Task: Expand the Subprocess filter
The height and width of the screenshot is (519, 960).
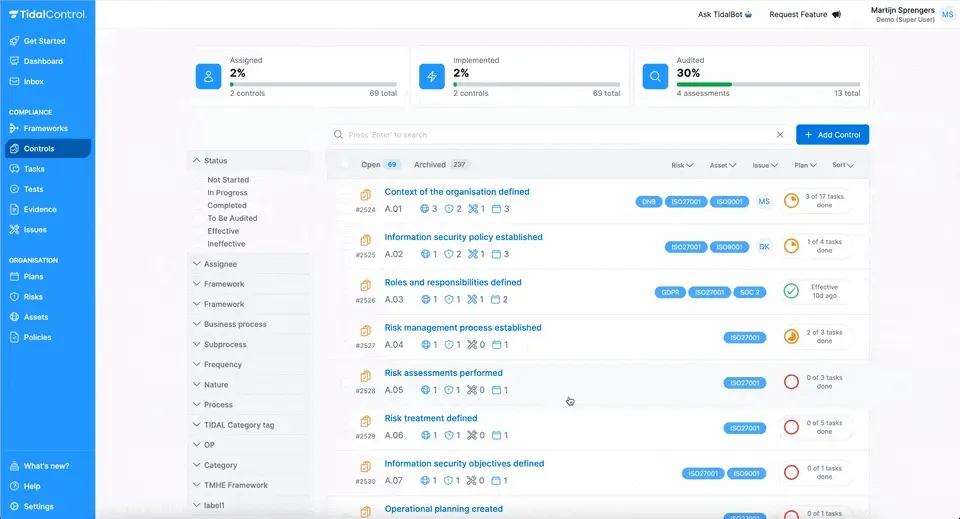Action: pyautogui.click(x=249, y=345)
